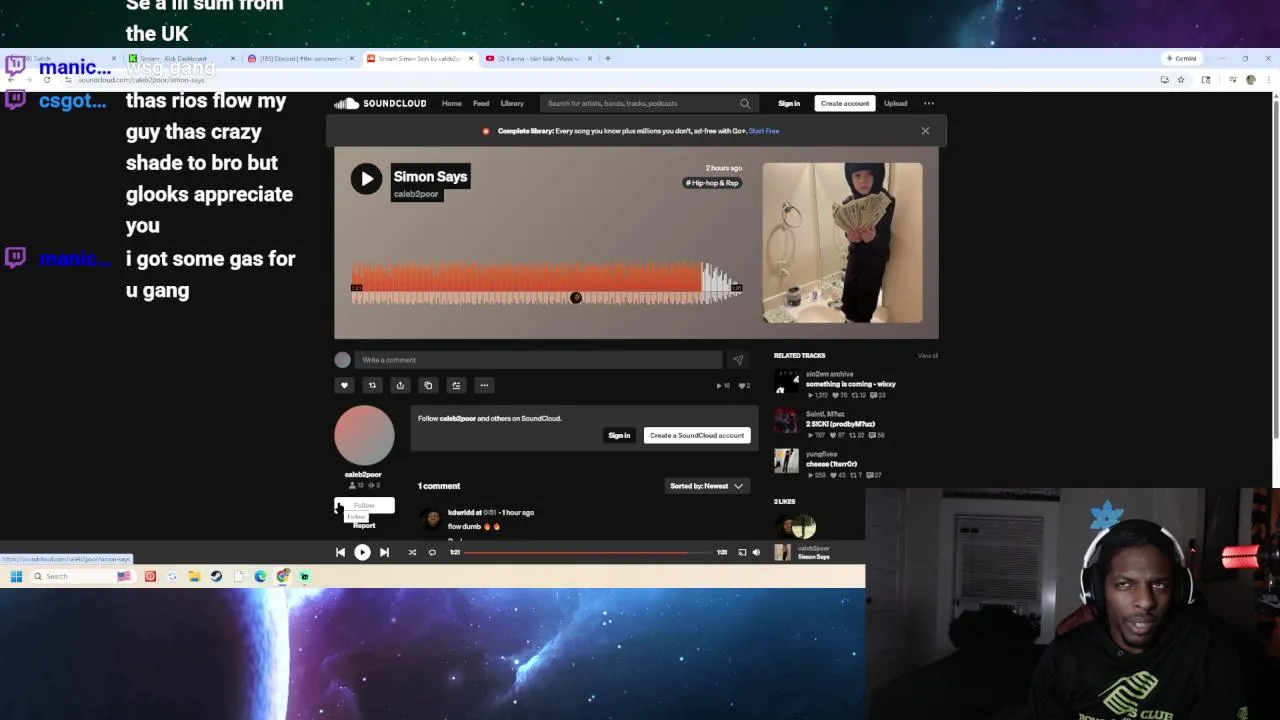The height and width of the screenshot is (720, 1280).
Task: Open the Simon Says cover artwork
Action: point(843,243)
